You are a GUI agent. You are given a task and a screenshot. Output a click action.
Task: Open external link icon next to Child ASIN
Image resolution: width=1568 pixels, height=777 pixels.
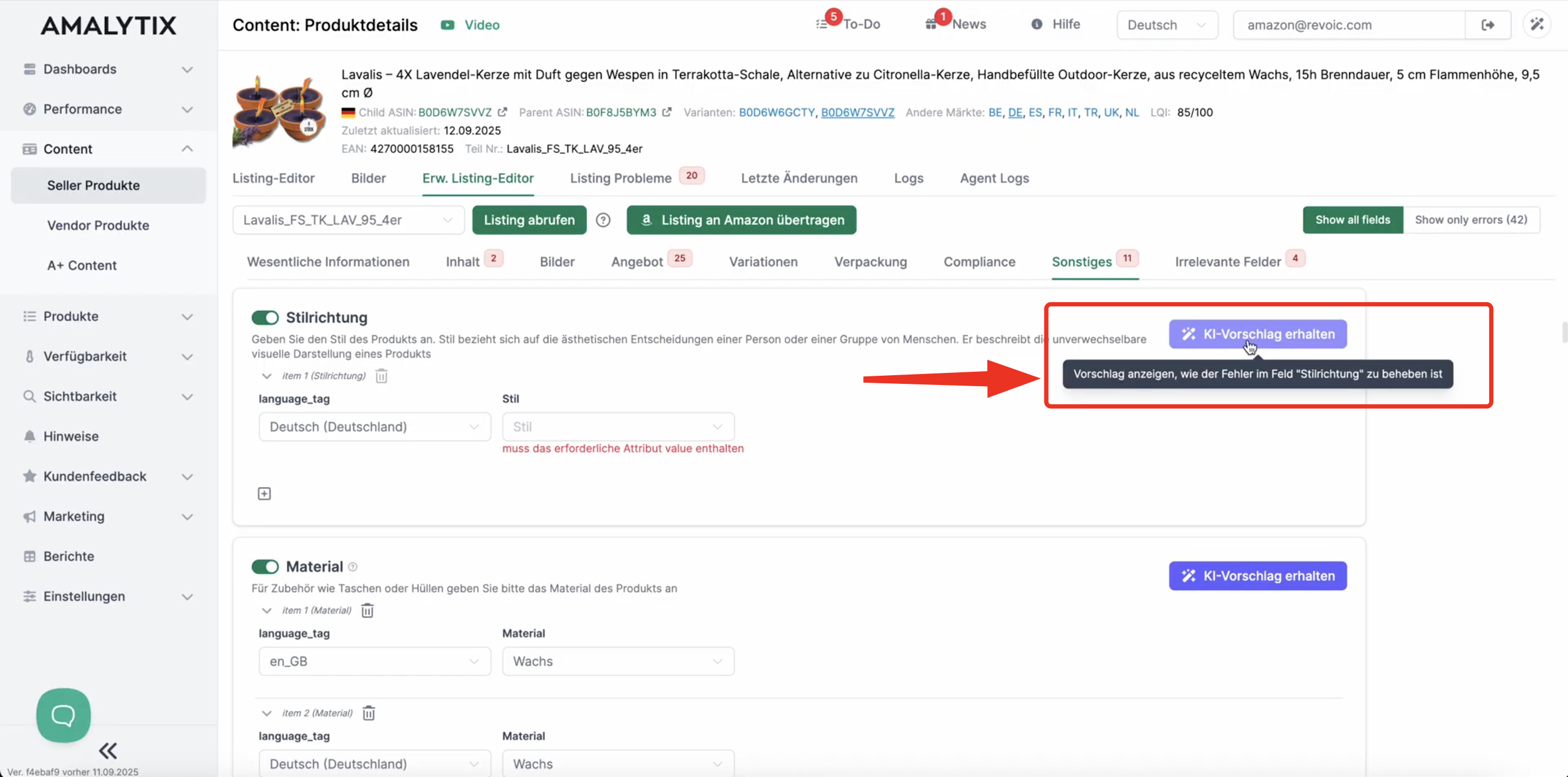[502, 112]
